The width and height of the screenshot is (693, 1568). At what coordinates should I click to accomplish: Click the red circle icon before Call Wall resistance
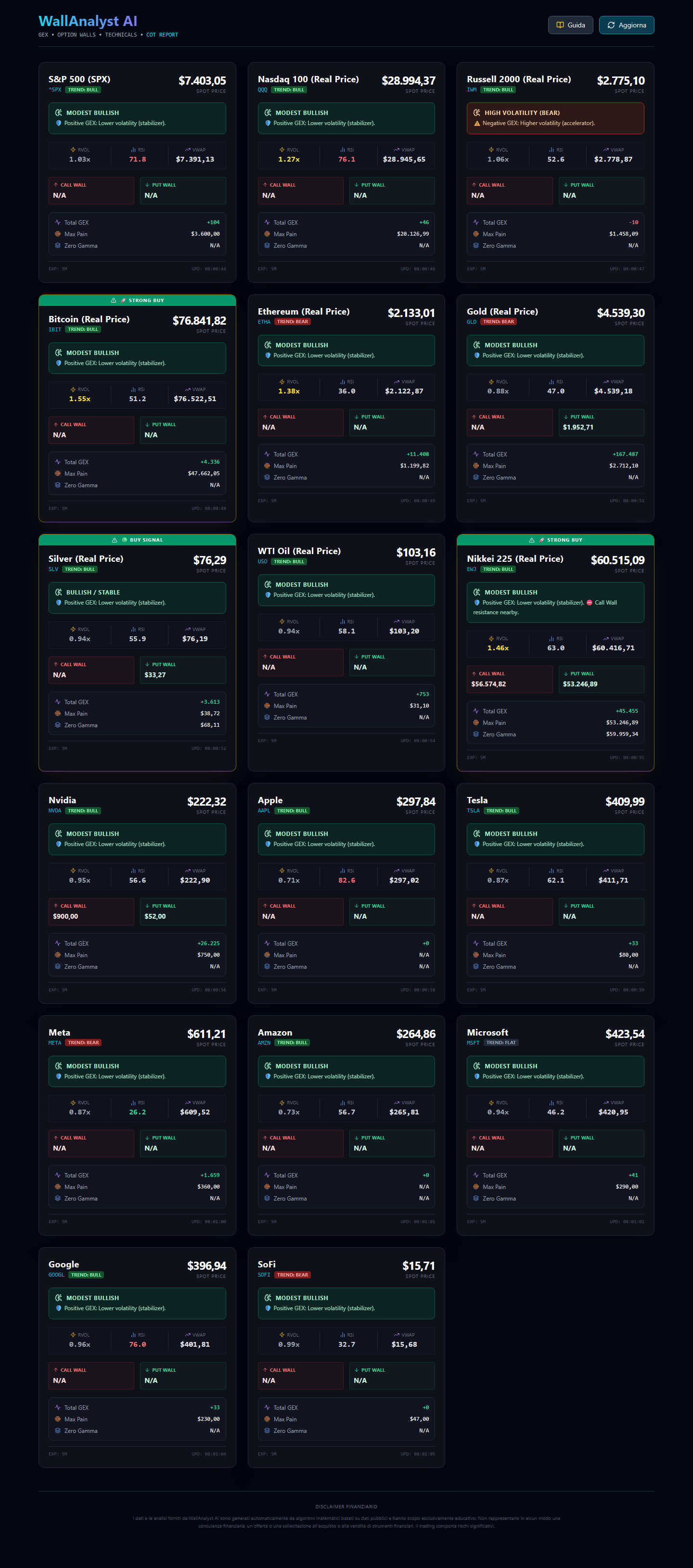point(590,603)
